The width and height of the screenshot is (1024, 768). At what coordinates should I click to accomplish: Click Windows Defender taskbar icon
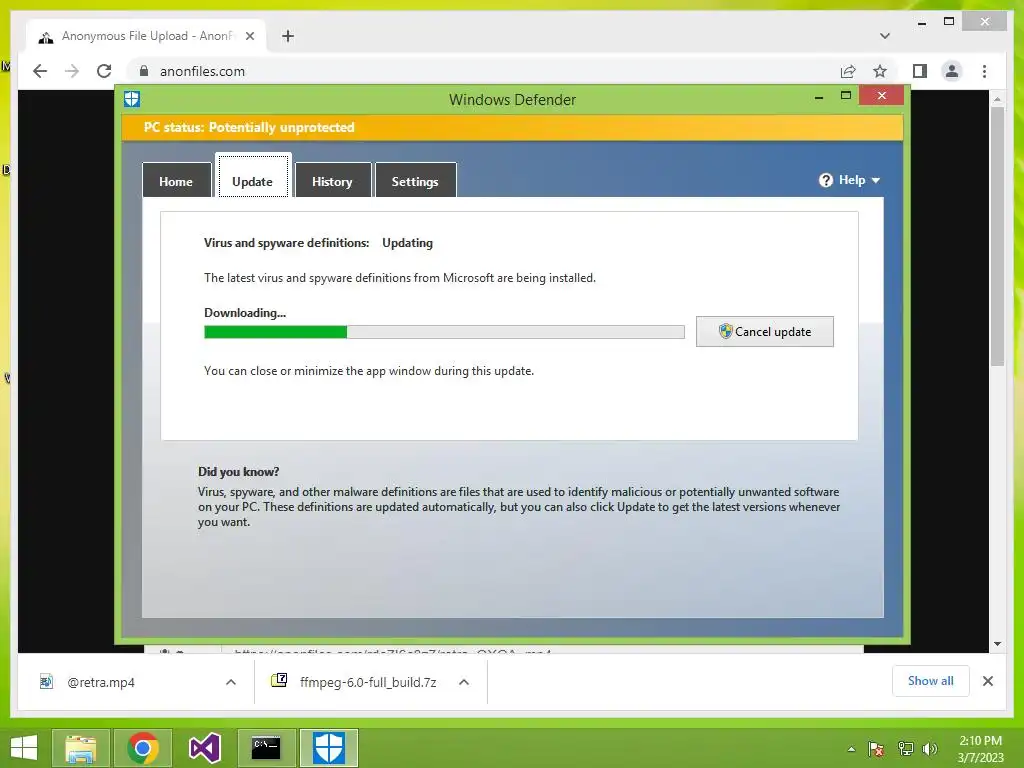pos(328,748)
